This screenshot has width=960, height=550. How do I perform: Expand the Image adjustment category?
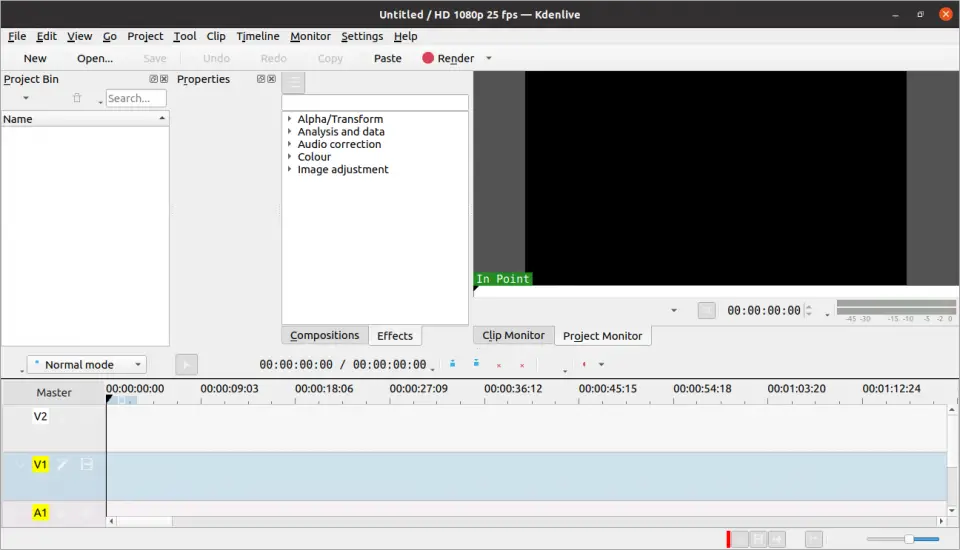pyautogui.click(x=290, y=169)
